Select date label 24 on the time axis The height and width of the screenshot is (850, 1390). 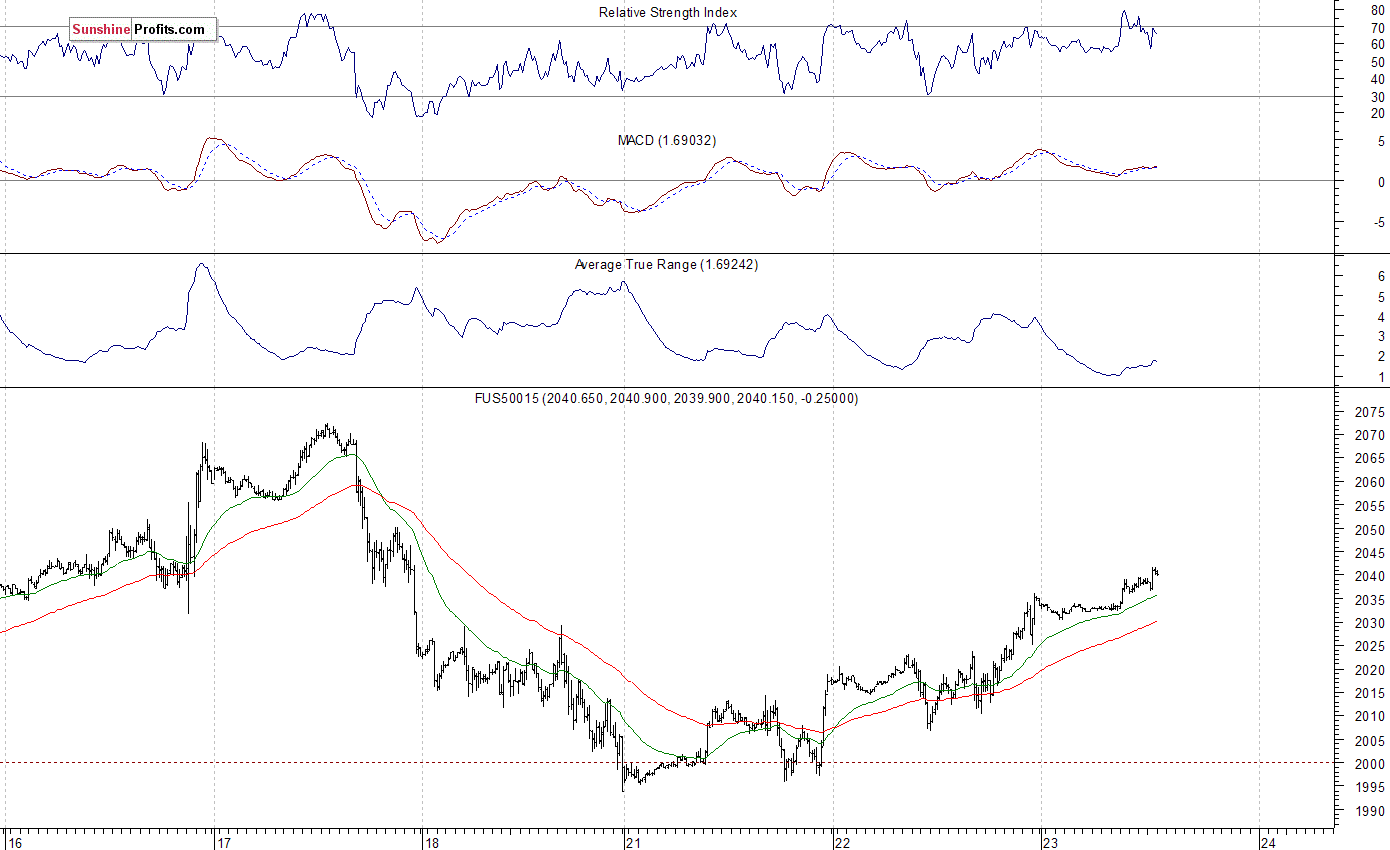click(x=1268, y=842)
